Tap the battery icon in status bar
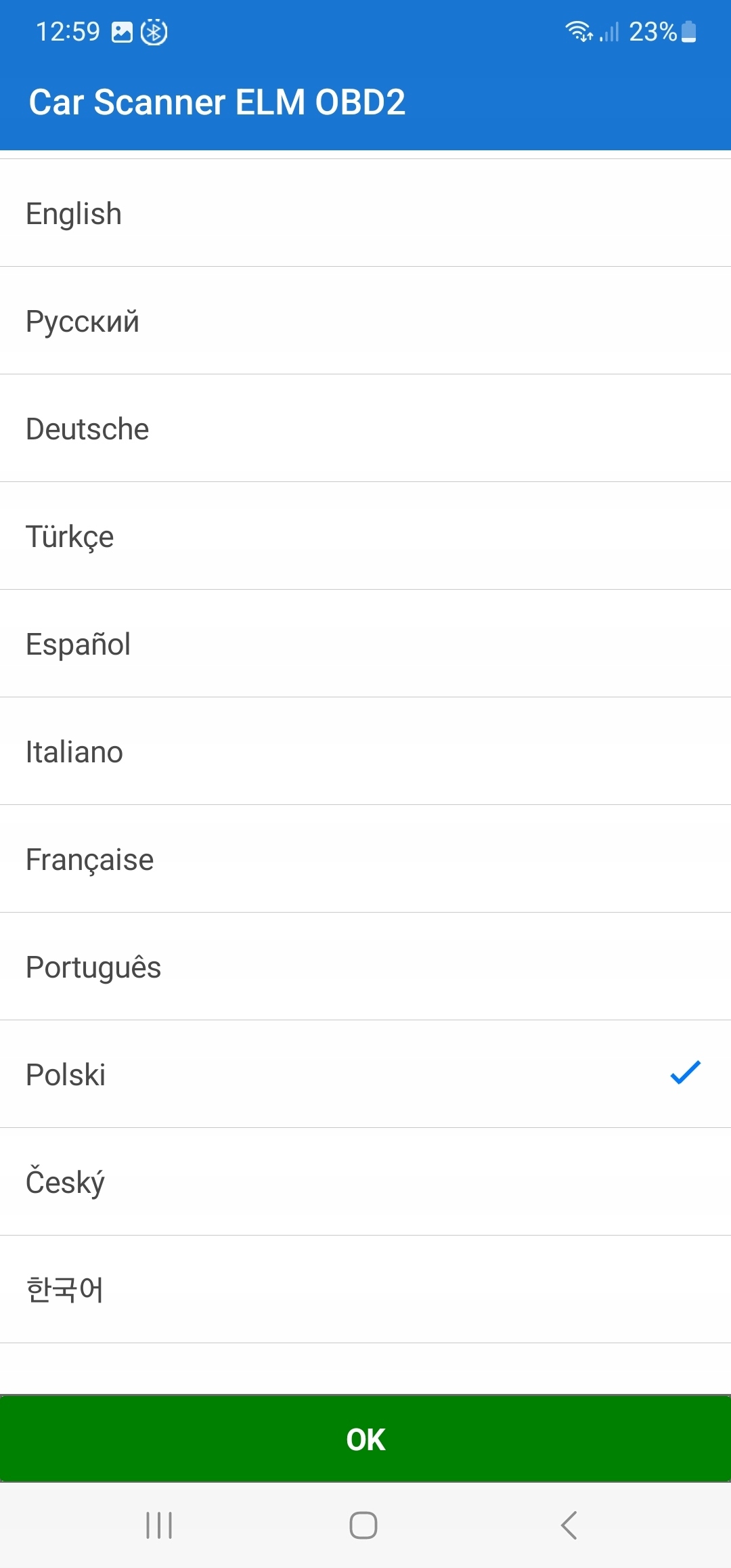 [x=689, y=32]
